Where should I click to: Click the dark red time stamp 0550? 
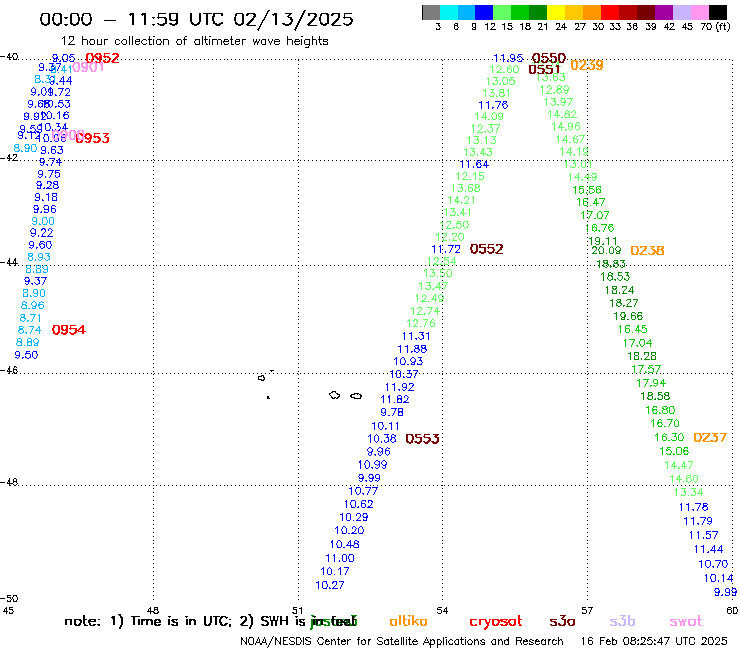point(548,58)
